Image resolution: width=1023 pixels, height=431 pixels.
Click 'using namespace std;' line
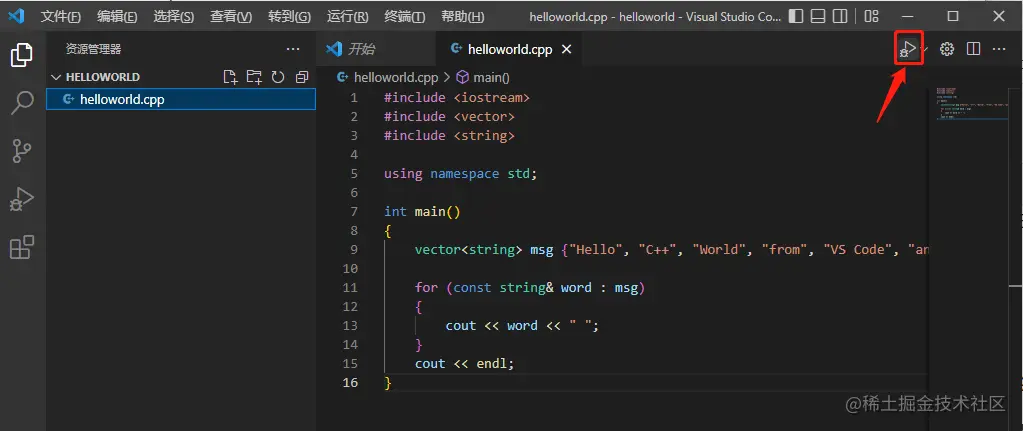(460, 173)
